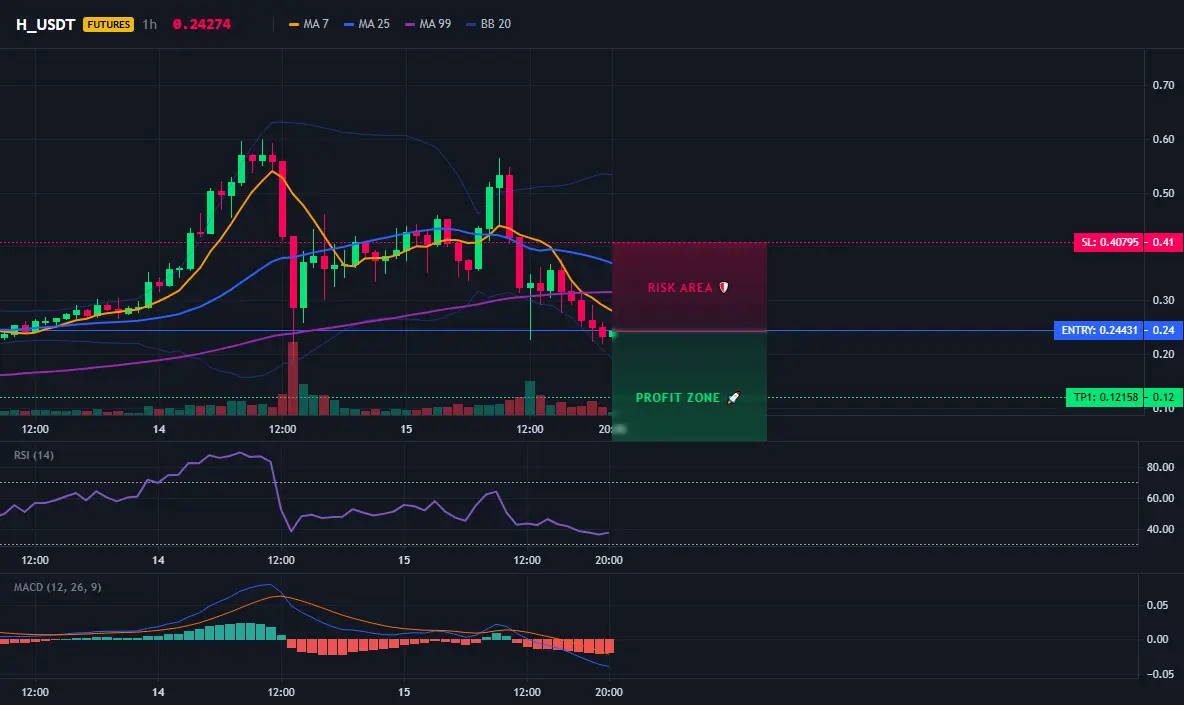Click the 20:00 time label under RSI
1184x705 pixels.
click(609, 560)
